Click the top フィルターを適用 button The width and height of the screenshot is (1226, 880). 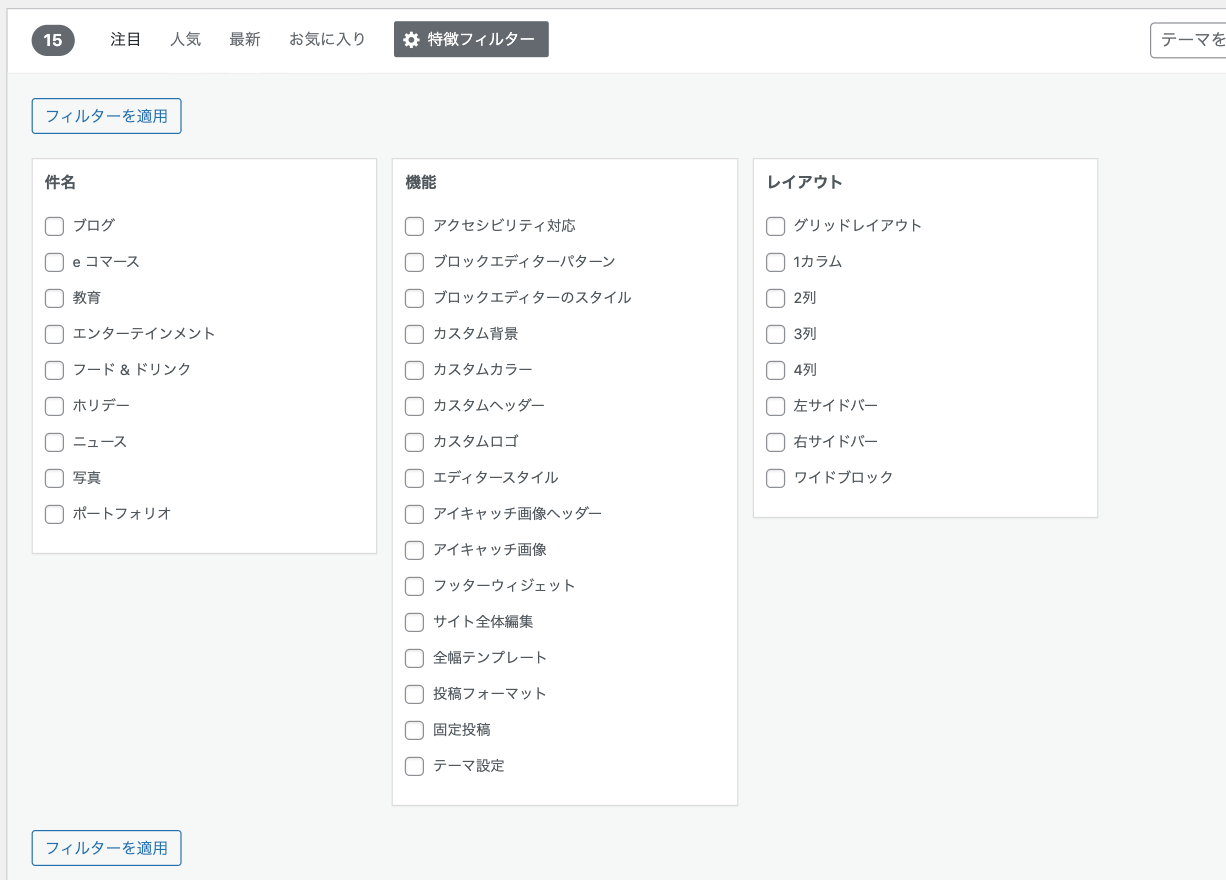coord(106,116)
